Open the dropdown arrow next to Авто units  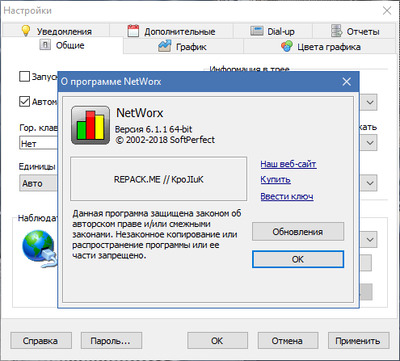point(370,183)
